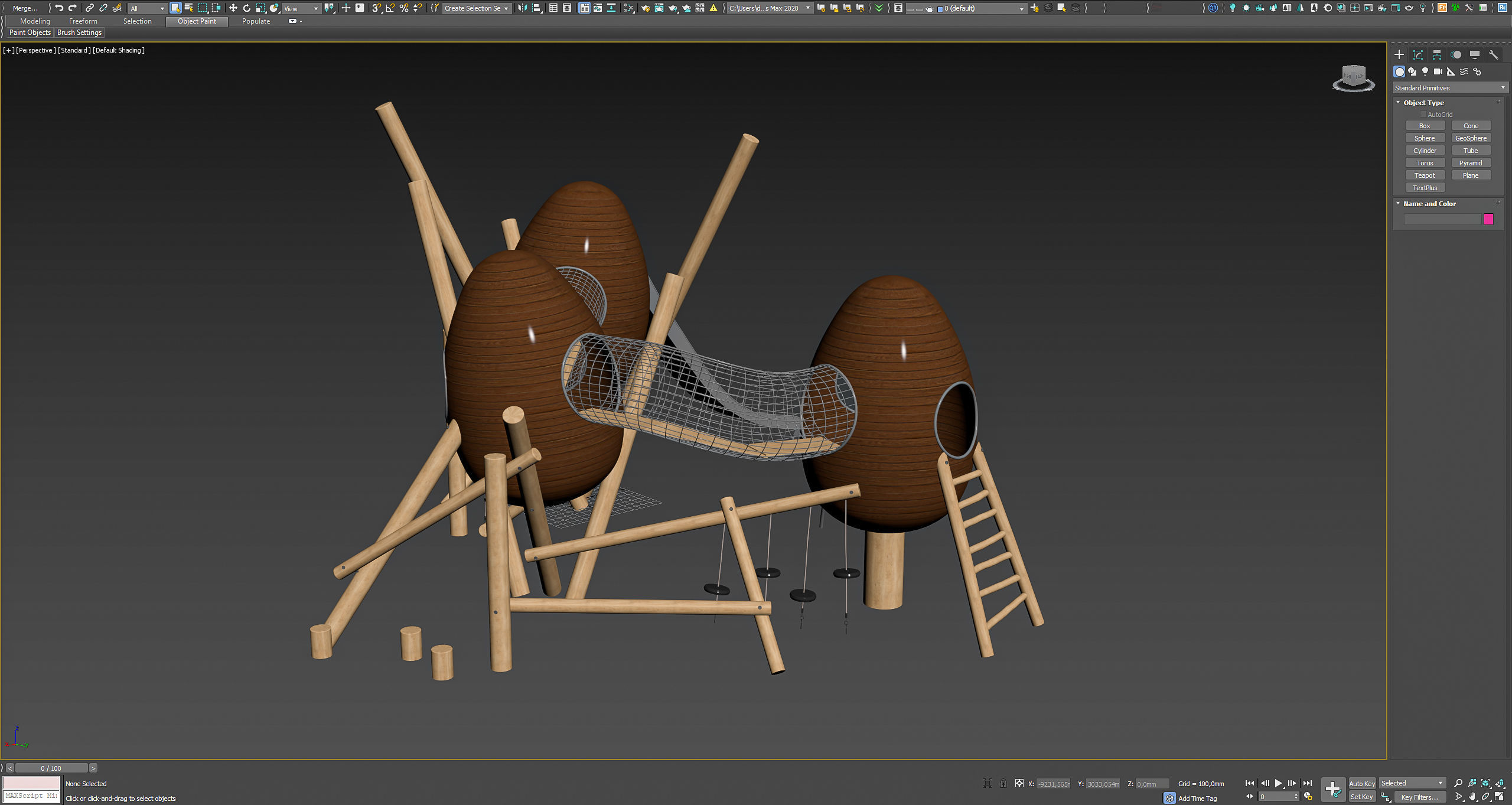Open the Selected key filter dropdown
Image resolution: width=1512 pixels, height=805 pixels.
tap(1412, 784)
